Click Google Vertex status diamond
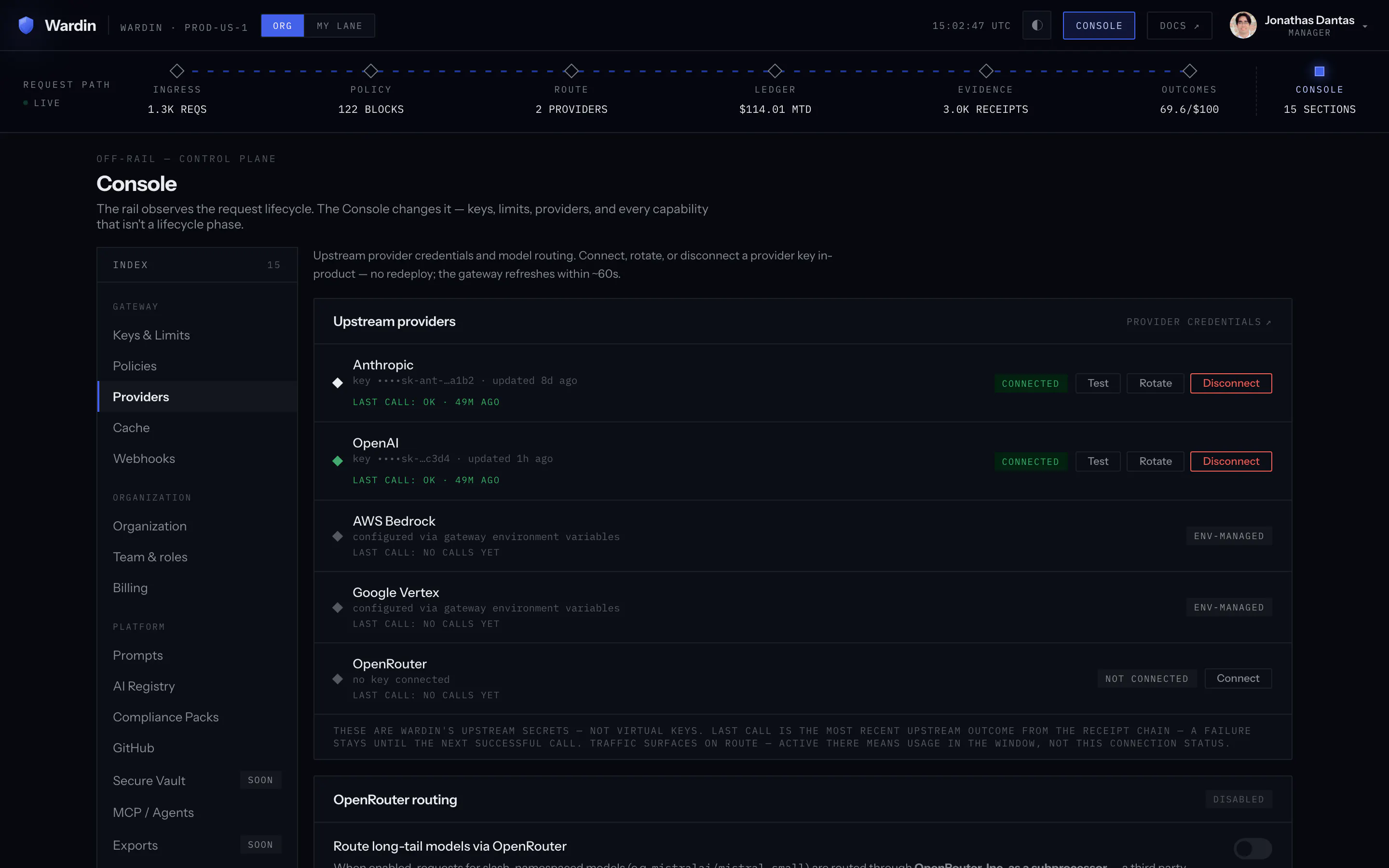The image size is (1389, 868). pyautogui.click(x=338, y=608)
